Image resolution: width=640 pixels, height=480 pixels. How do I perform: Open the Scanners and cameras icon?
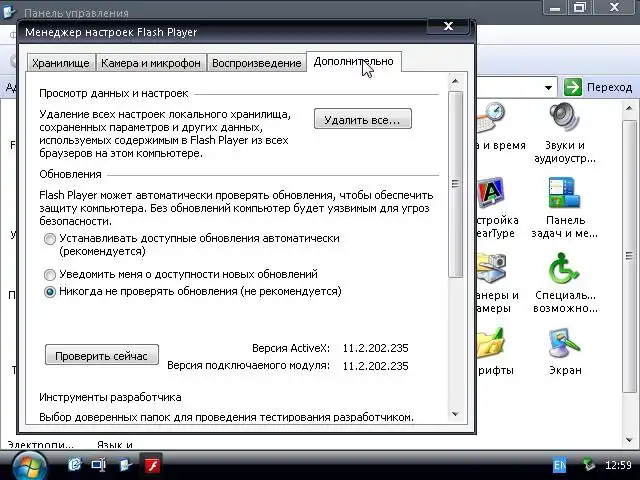click(x=491, y=268)
